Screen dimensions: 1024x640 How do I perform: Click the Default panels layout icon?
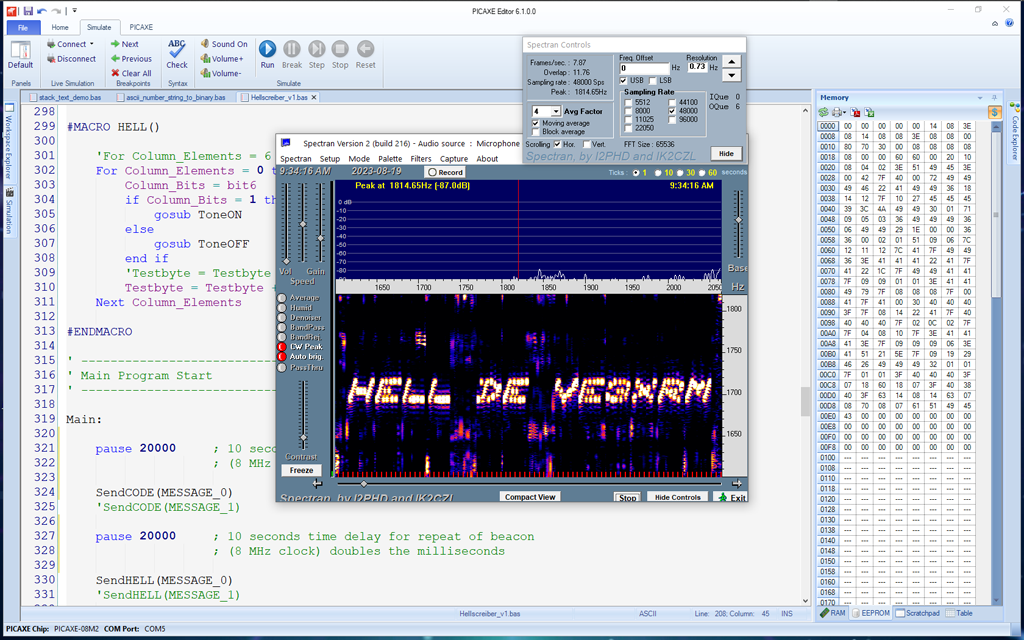point(20,50)
